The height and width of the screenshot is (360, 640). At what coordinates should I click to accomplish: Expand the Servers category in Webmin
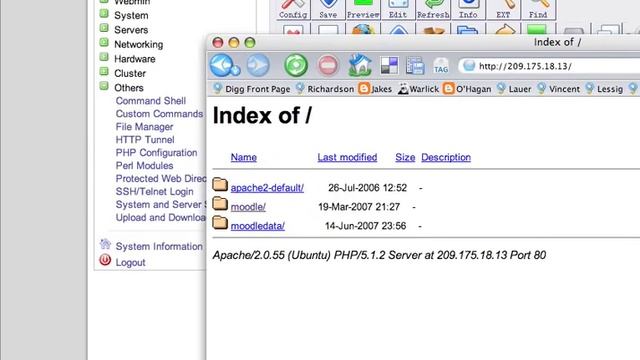[x=104, y=28]
